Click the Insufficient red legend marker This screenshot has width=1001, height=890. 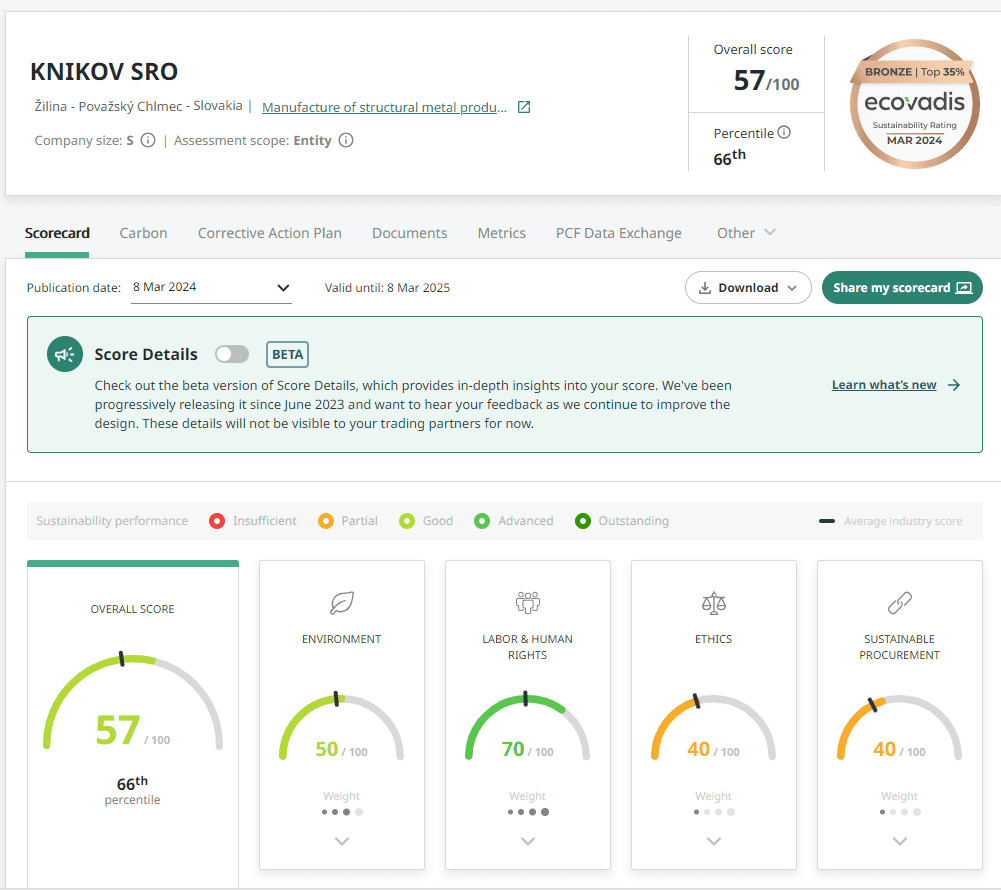pyautogui.click(x=217, y=521)
